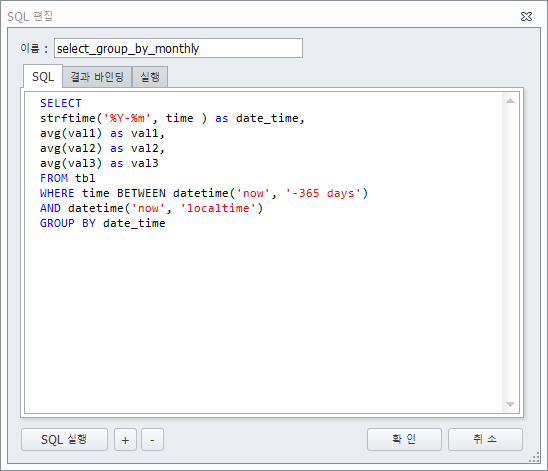548x471 pixels.
Task: Run query with SQL 실행 button
Action: tap(64, 440)
